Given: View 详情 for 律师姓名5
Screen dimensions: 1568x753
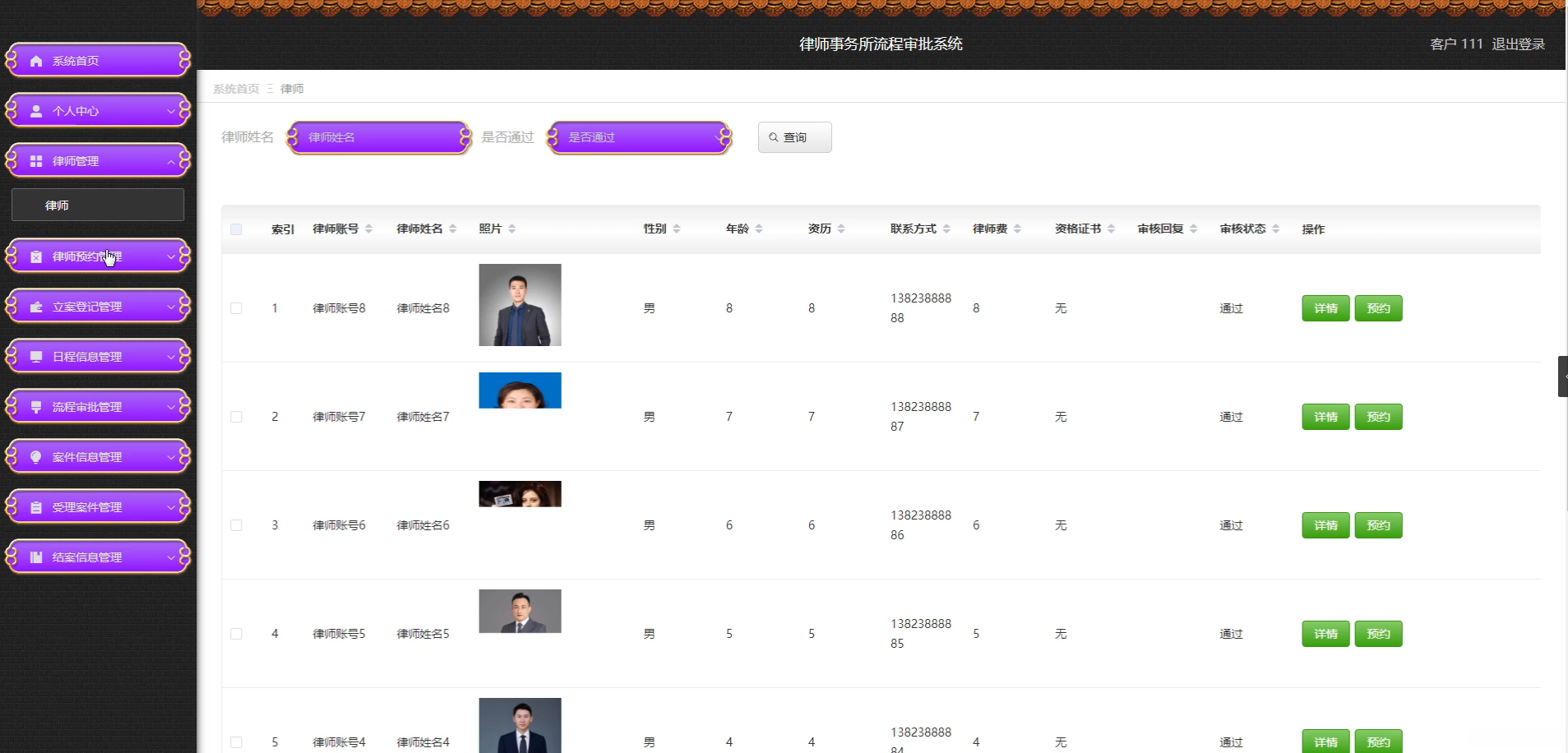Looking at the screenshot, I should [1325, 634].
